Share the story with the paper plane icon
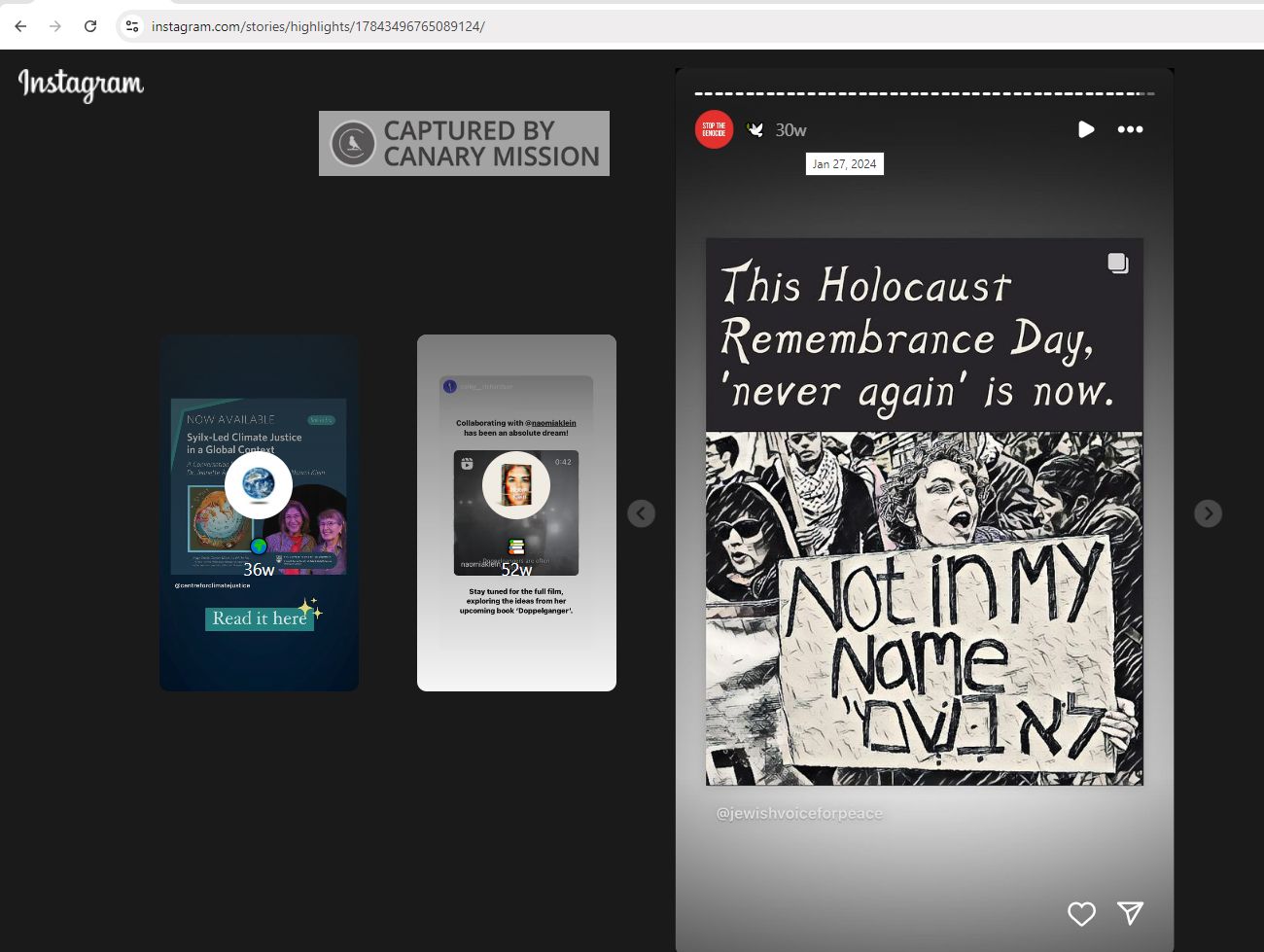1264x952 pixels. click(x=1130, y=912)
